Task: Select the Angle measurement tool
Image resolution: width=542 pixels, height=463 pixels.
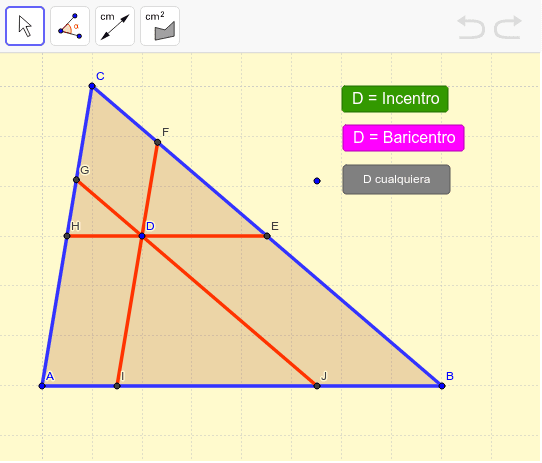Action: (70, 26)
